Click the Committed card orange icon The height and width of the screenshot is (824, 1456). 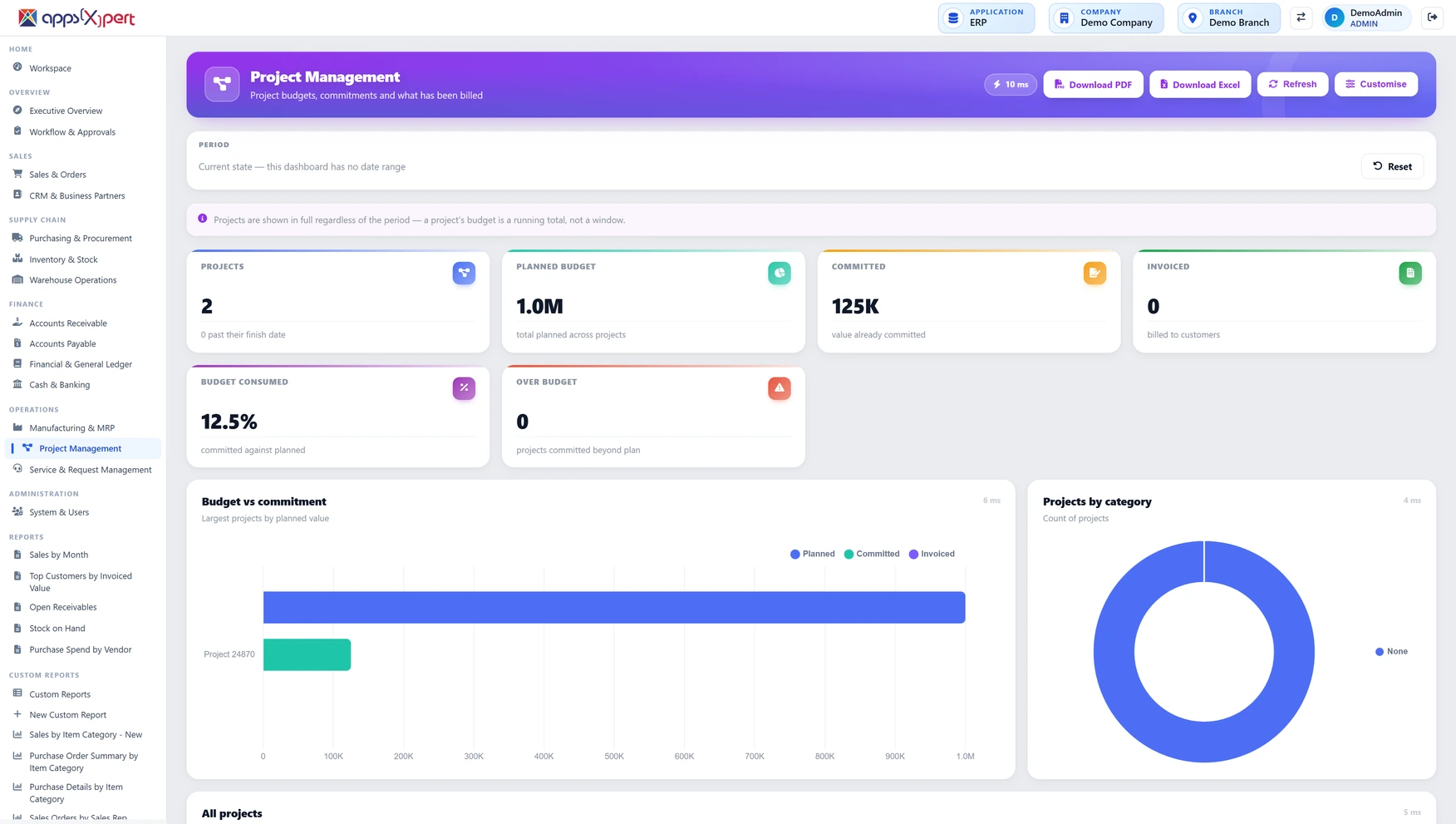[x=1094, y=273]
